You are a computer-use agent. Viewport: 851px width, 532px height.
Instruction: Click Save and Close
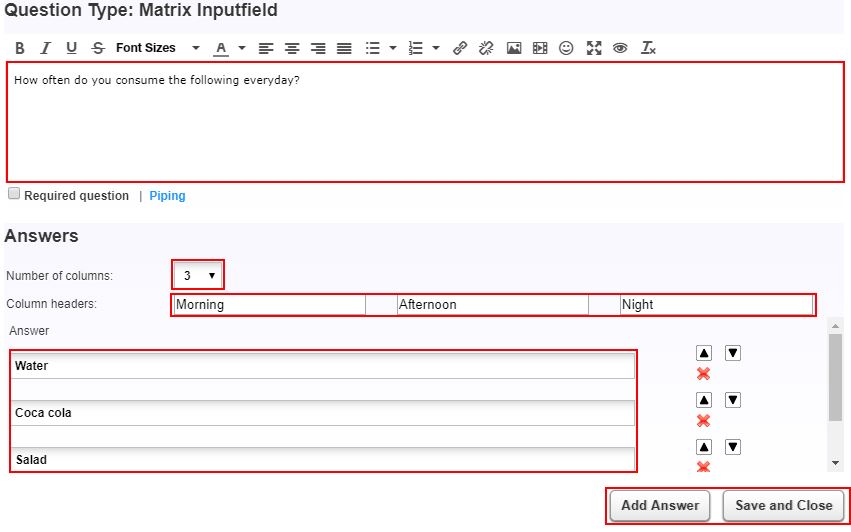pyautogui.click(x=783, y=505)
